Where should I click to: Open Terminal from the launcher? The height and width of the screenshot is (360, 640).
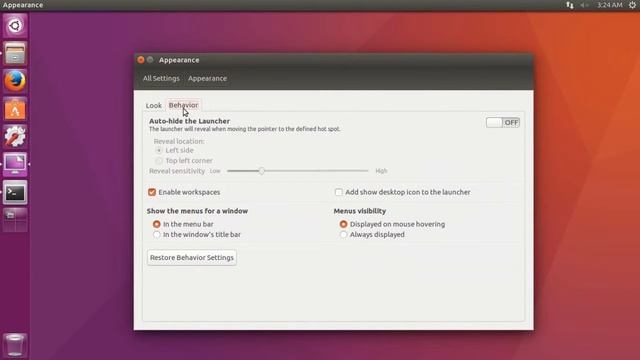coord(15,192)
